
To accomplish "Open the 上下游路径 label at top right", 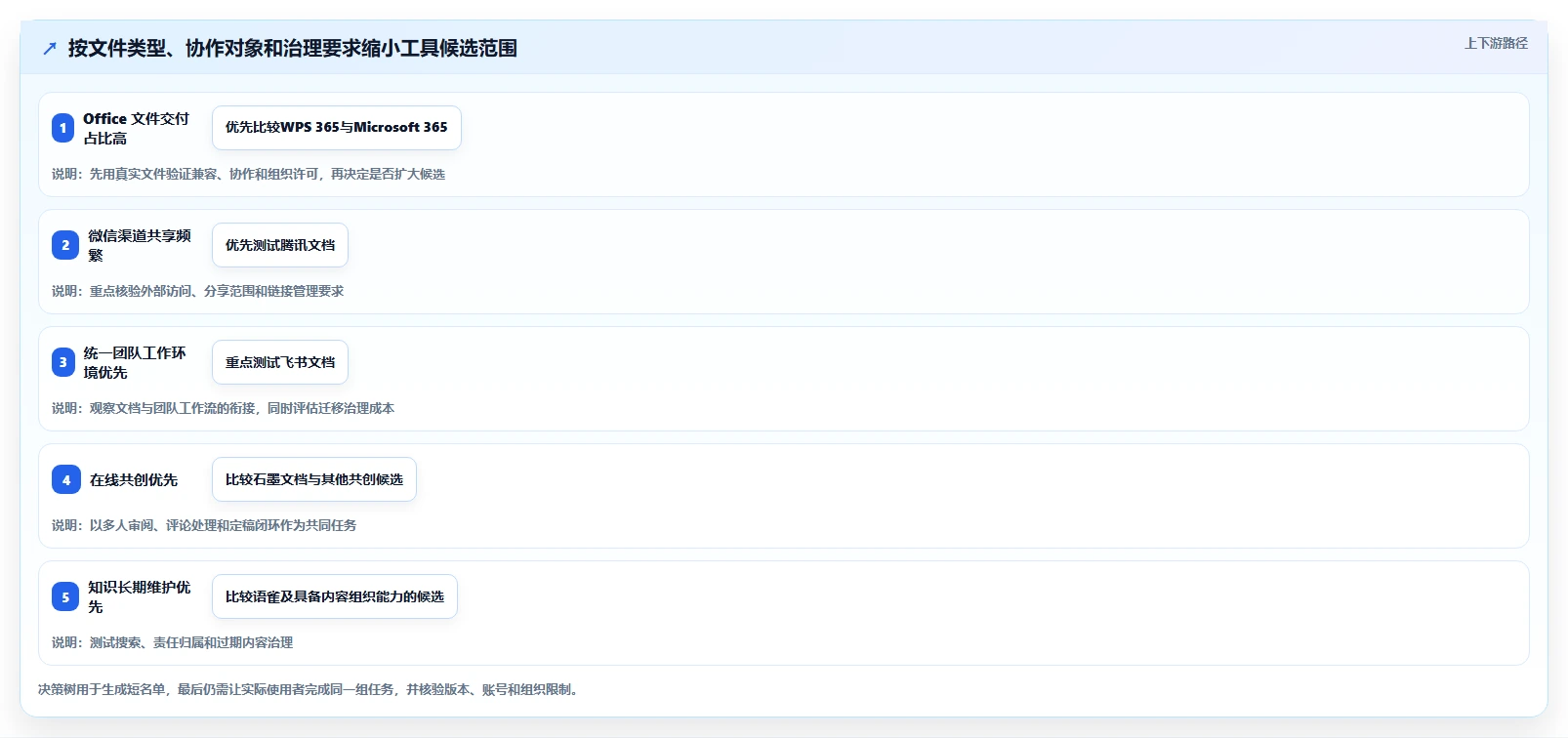I will 1496,43.
